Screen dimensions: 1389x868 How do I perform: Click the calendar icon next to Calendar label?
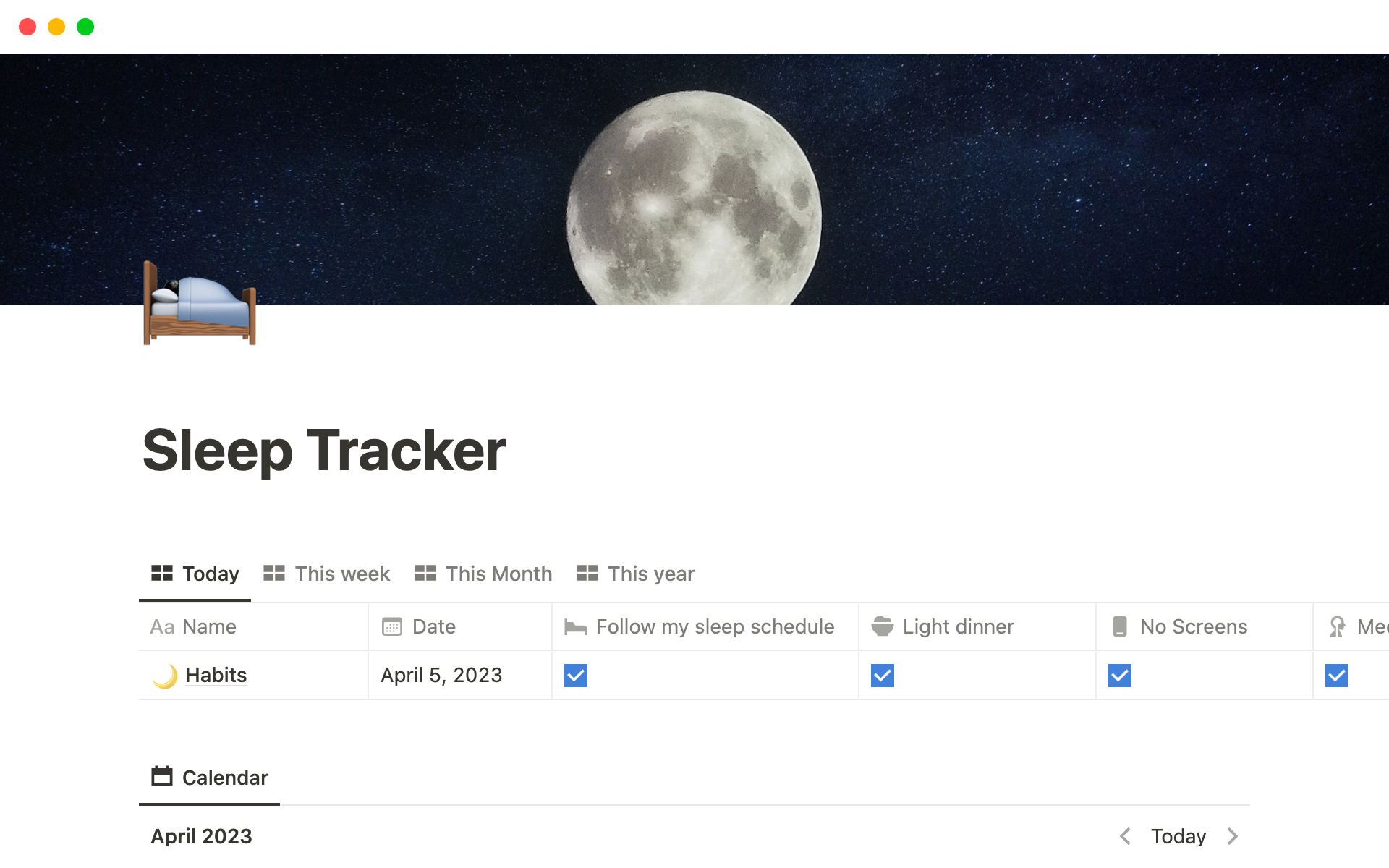pos(161,777)
